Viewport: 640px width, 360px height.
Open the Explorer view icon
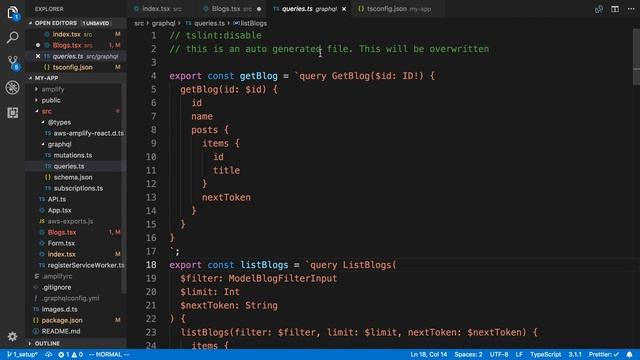(13, 13)
